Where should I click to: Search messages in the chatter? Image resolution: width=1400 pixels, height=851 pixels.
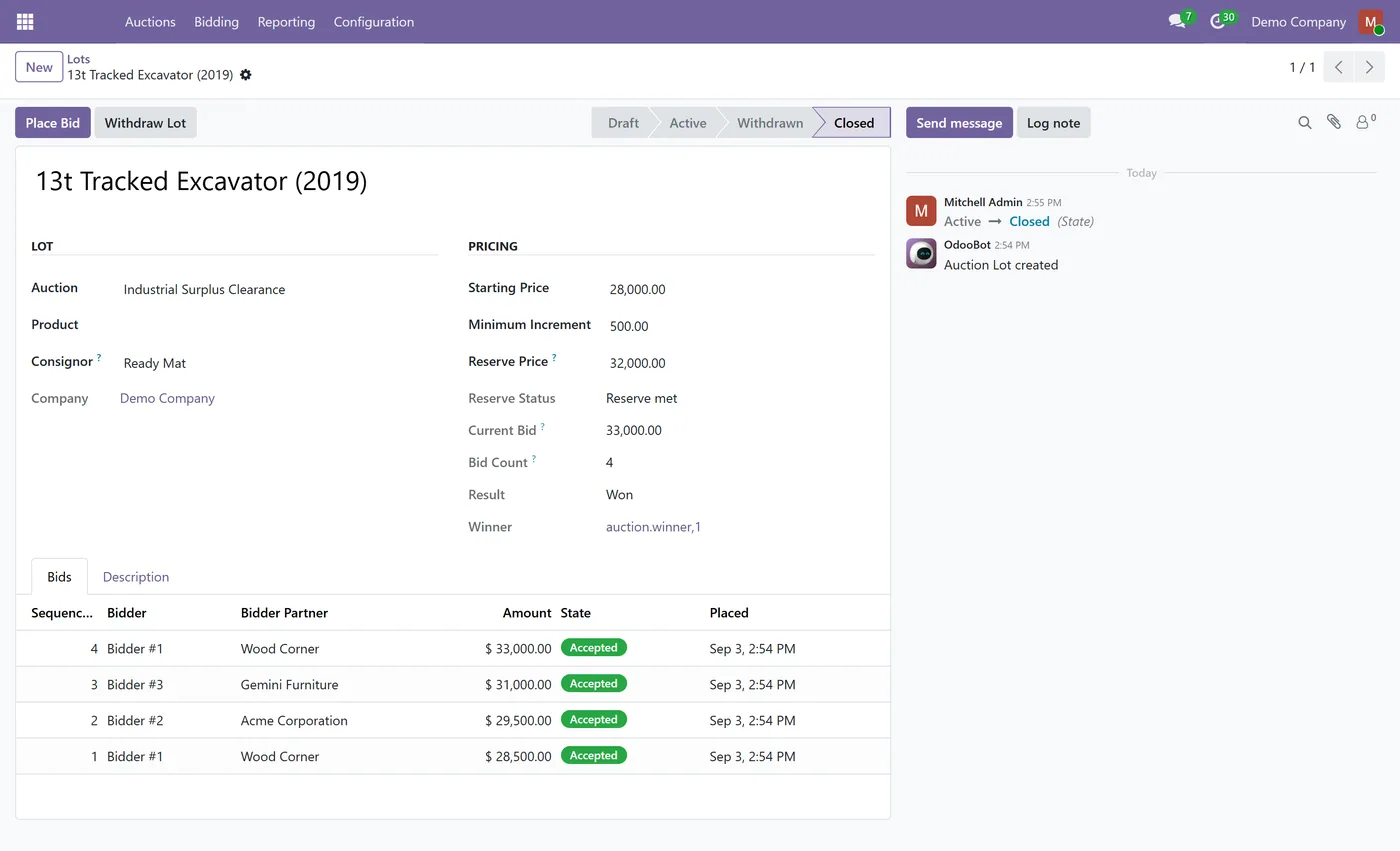coord(1305,122)
